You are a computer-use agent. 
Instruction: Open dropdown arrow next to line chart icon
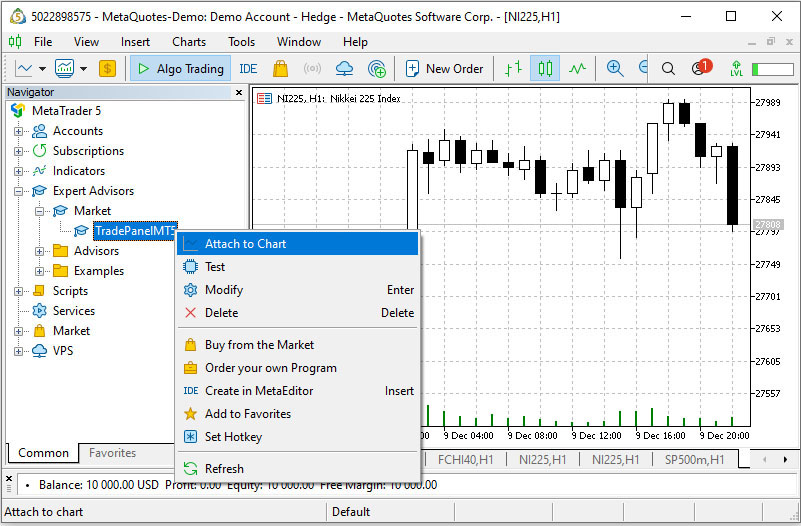42,68
